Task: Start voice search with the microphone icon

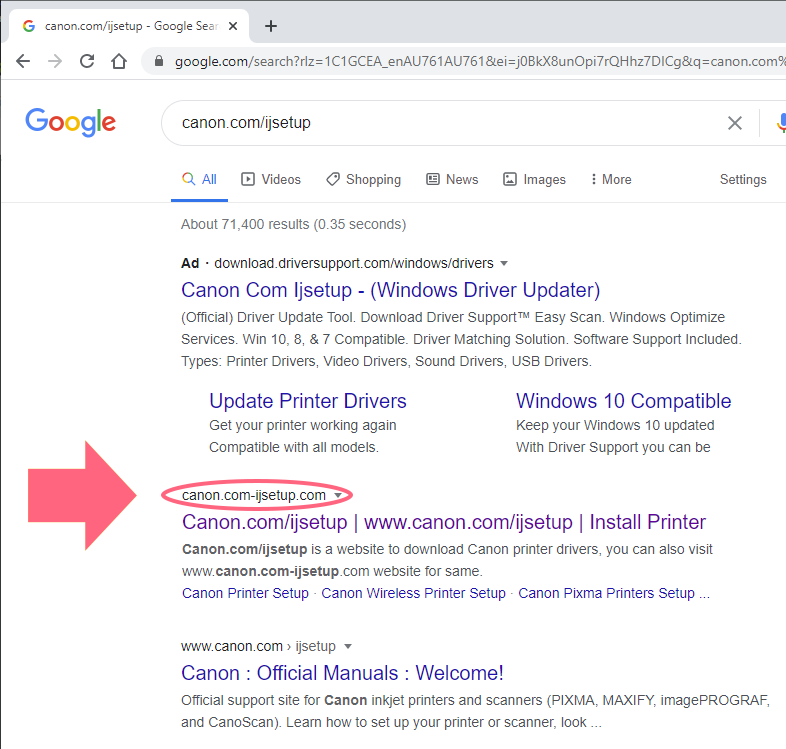Action: [x=781, y=123]
